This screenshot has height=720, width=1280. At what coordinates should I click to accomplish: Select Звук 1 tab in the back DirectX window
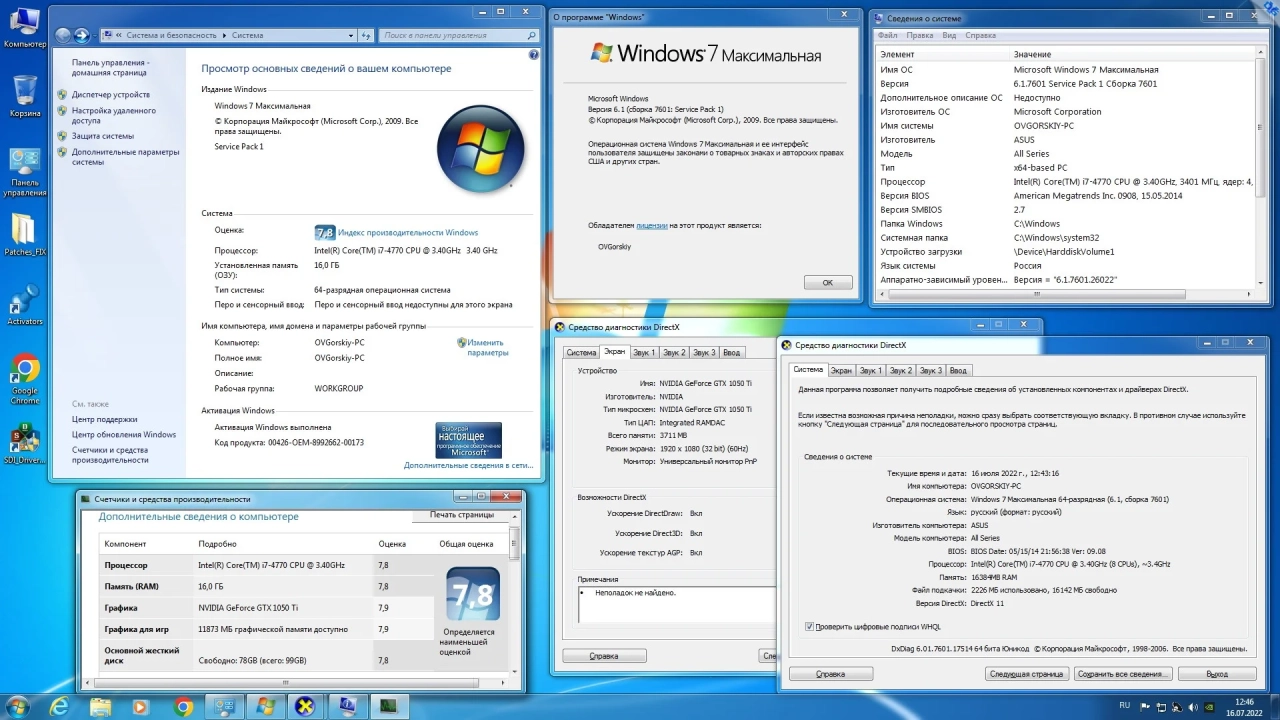click(644, 352)
